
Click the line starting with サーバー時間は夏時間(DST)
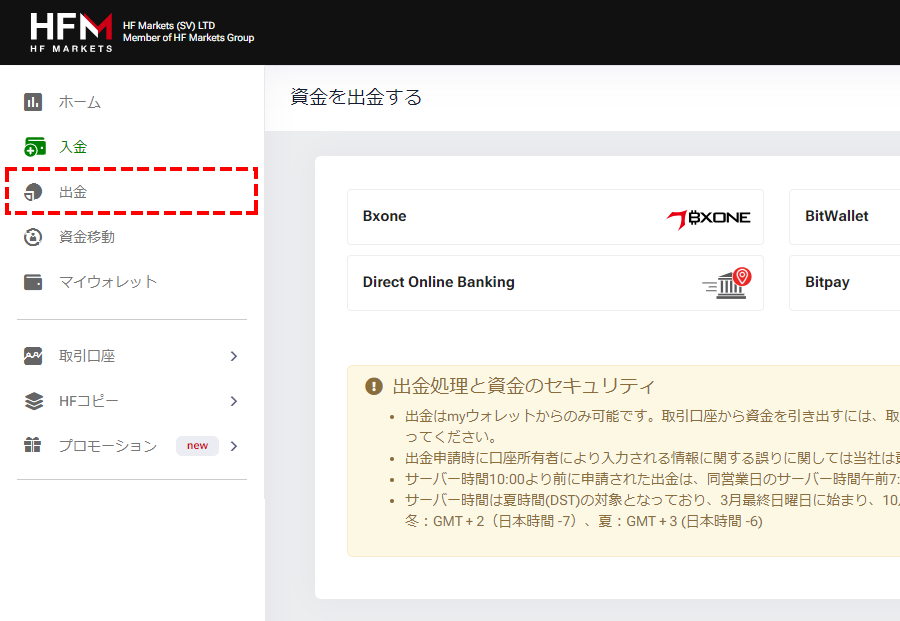652,500
